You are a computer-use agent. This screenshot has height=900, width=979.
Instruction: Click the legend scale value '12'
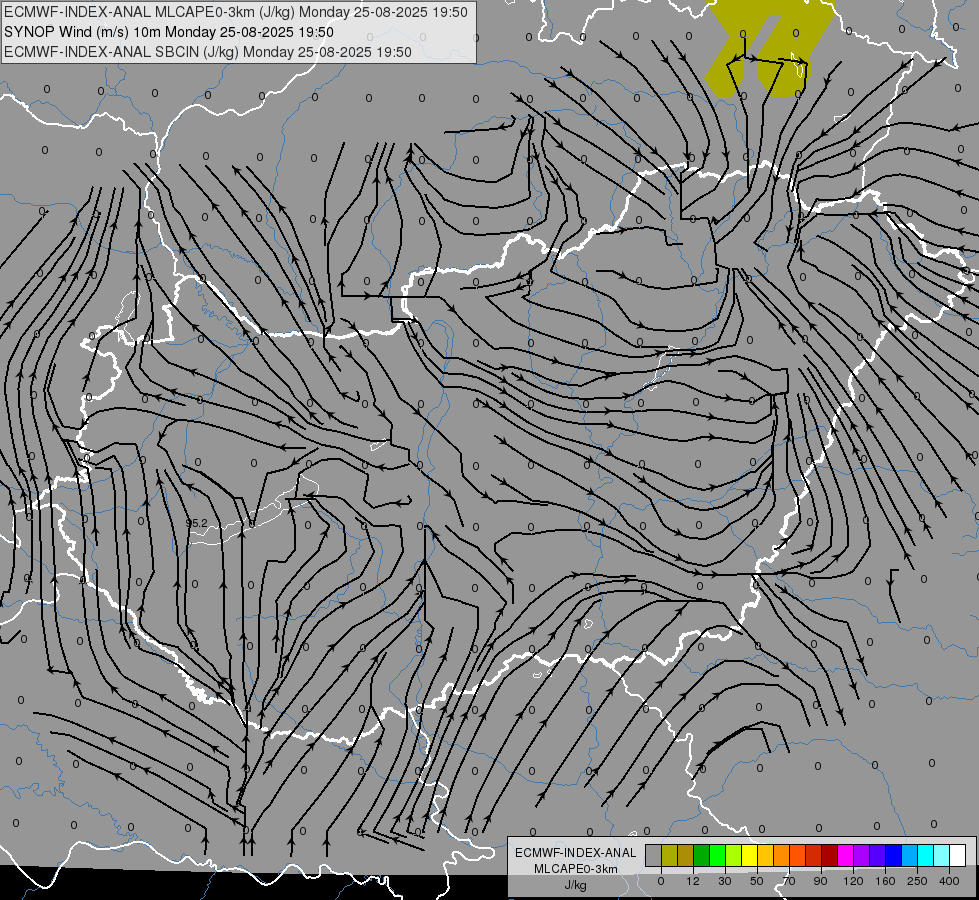coord(692,881)
